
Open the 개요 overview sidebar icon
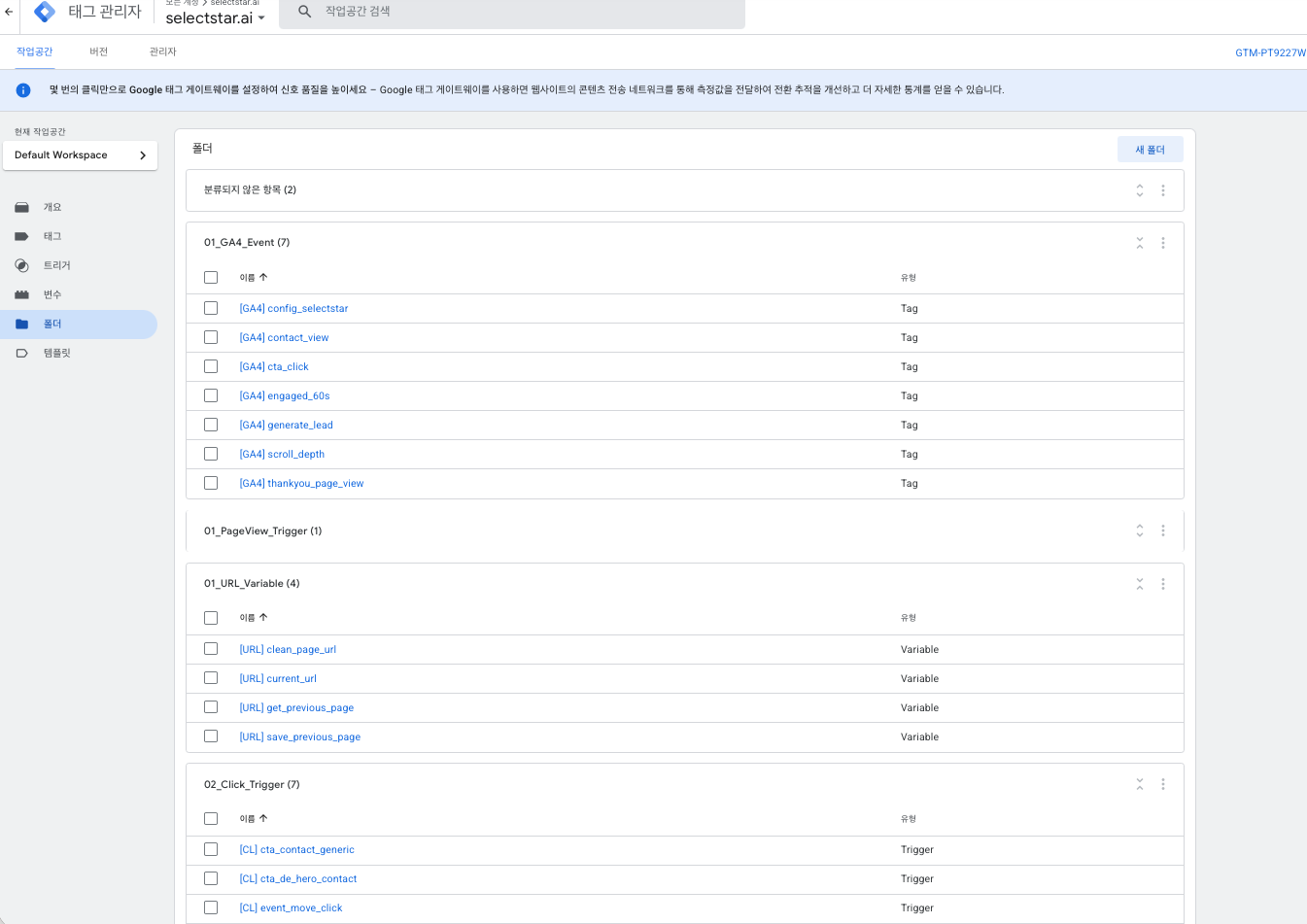(21, 207)
